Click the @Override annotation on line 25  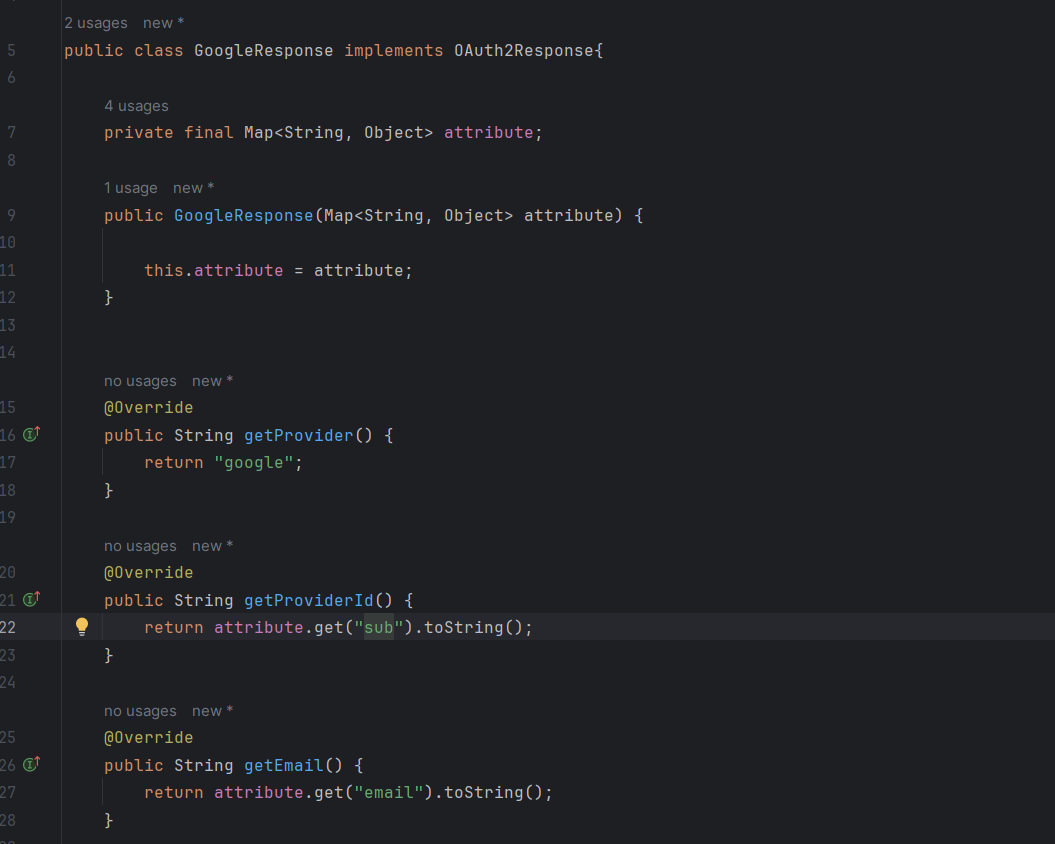149,737
